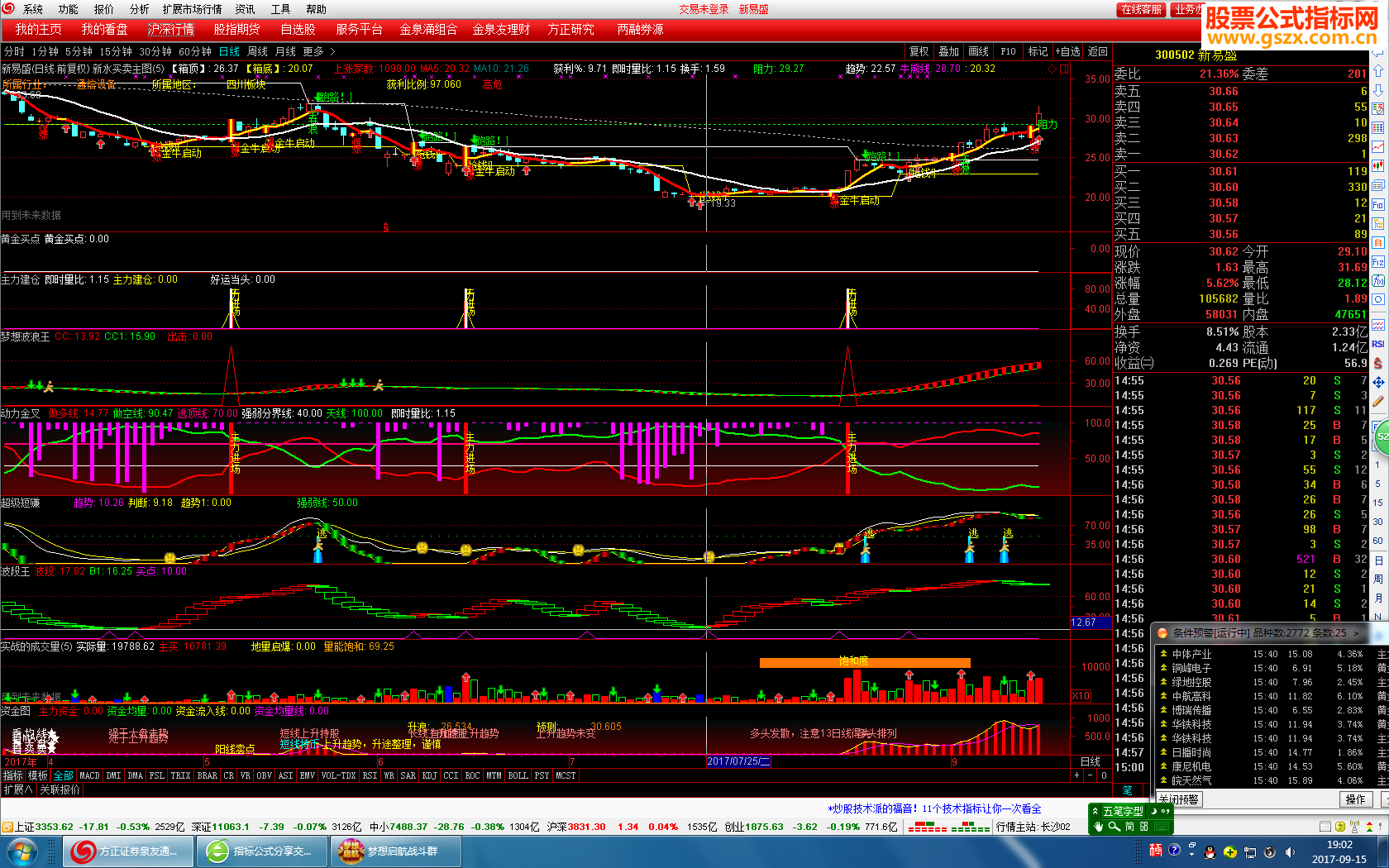Viewport: 1389px width, 868px height.
Task: Click the 返回 button
Action: pos(1097,51)
